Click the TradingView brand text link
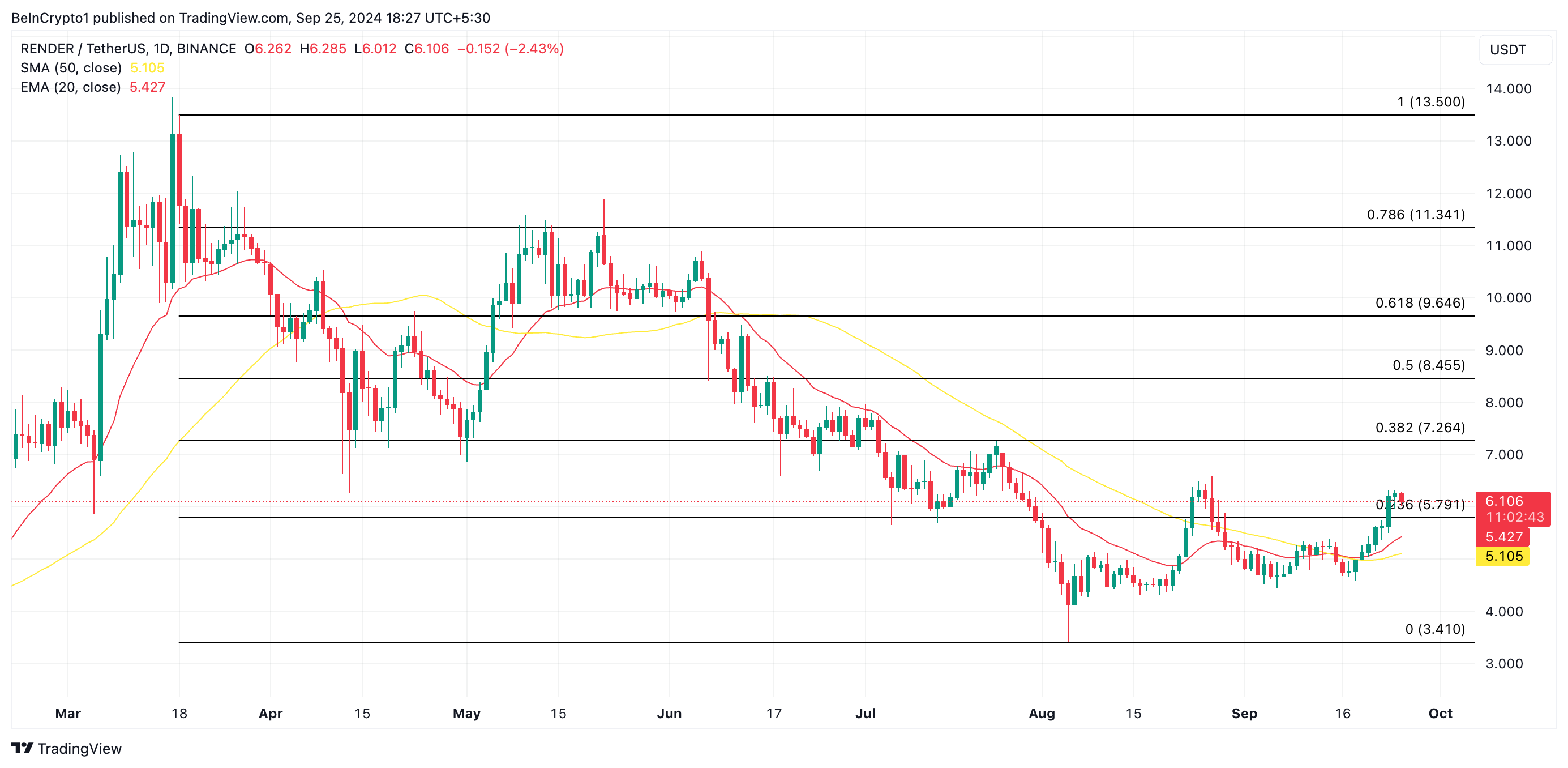 [79, 749]
